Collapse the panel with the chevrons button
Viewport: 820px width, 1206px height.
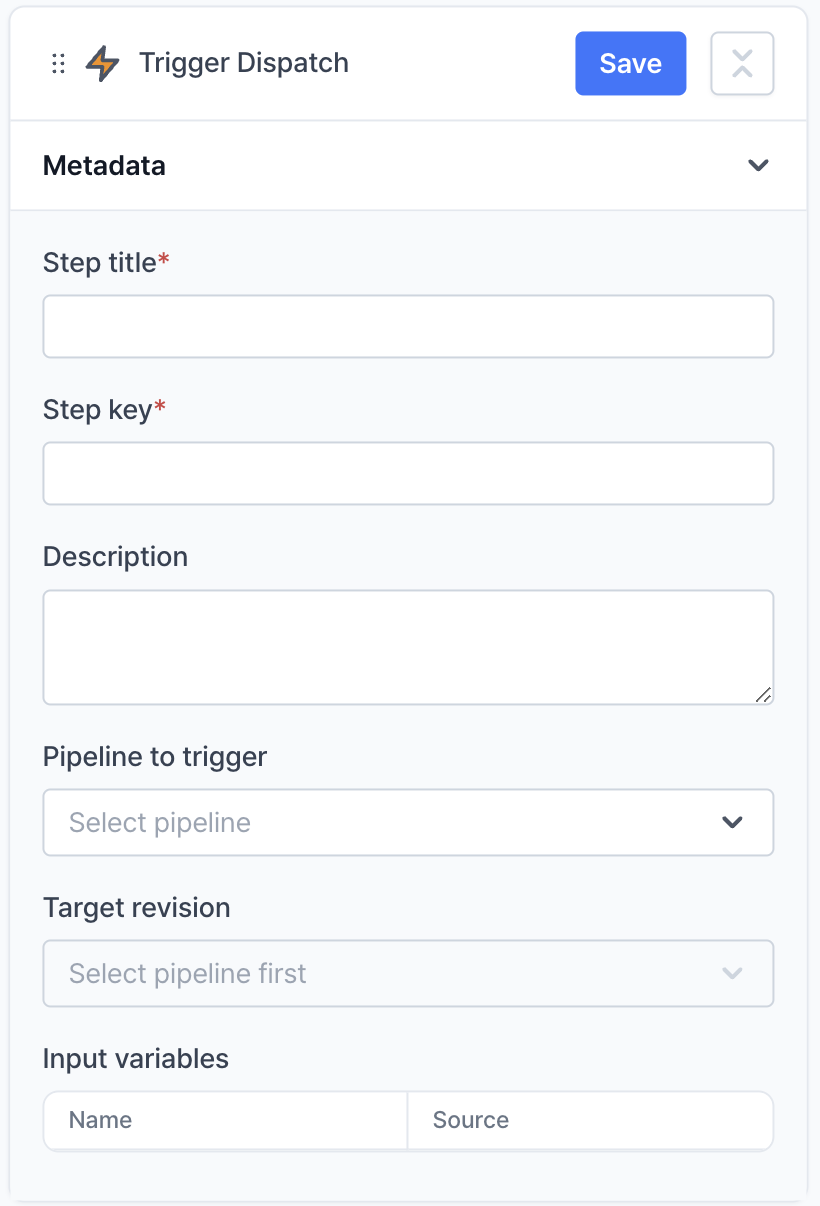pos(742,64)
